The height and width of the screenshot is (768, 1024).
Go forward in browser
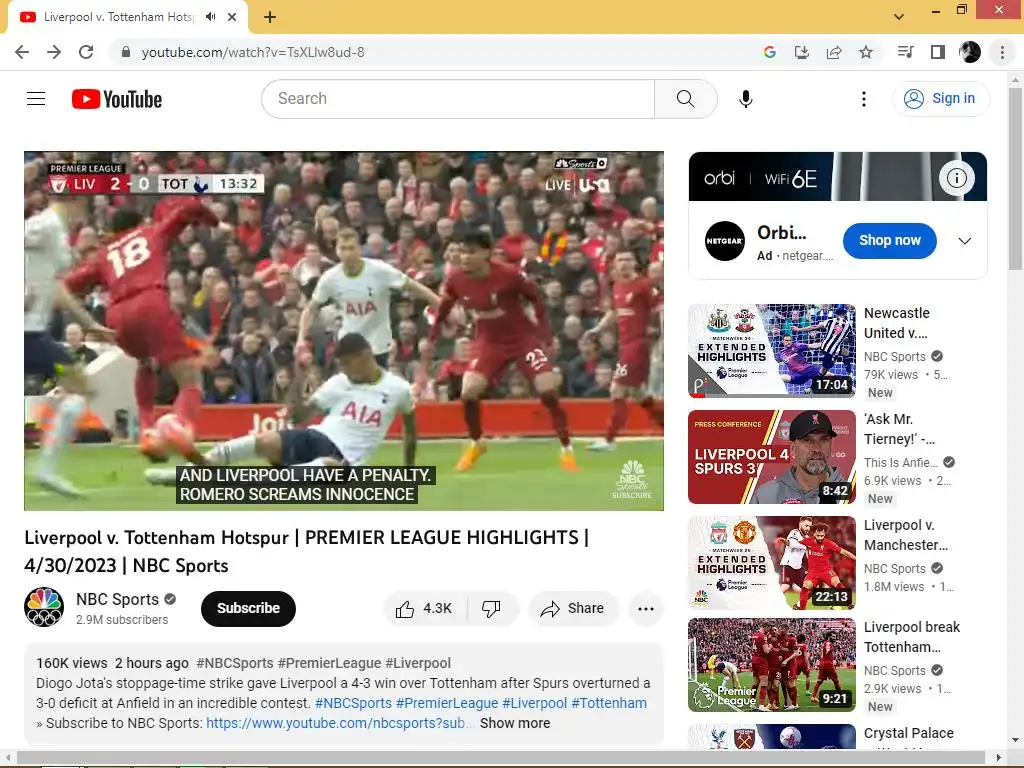(54, 52)
